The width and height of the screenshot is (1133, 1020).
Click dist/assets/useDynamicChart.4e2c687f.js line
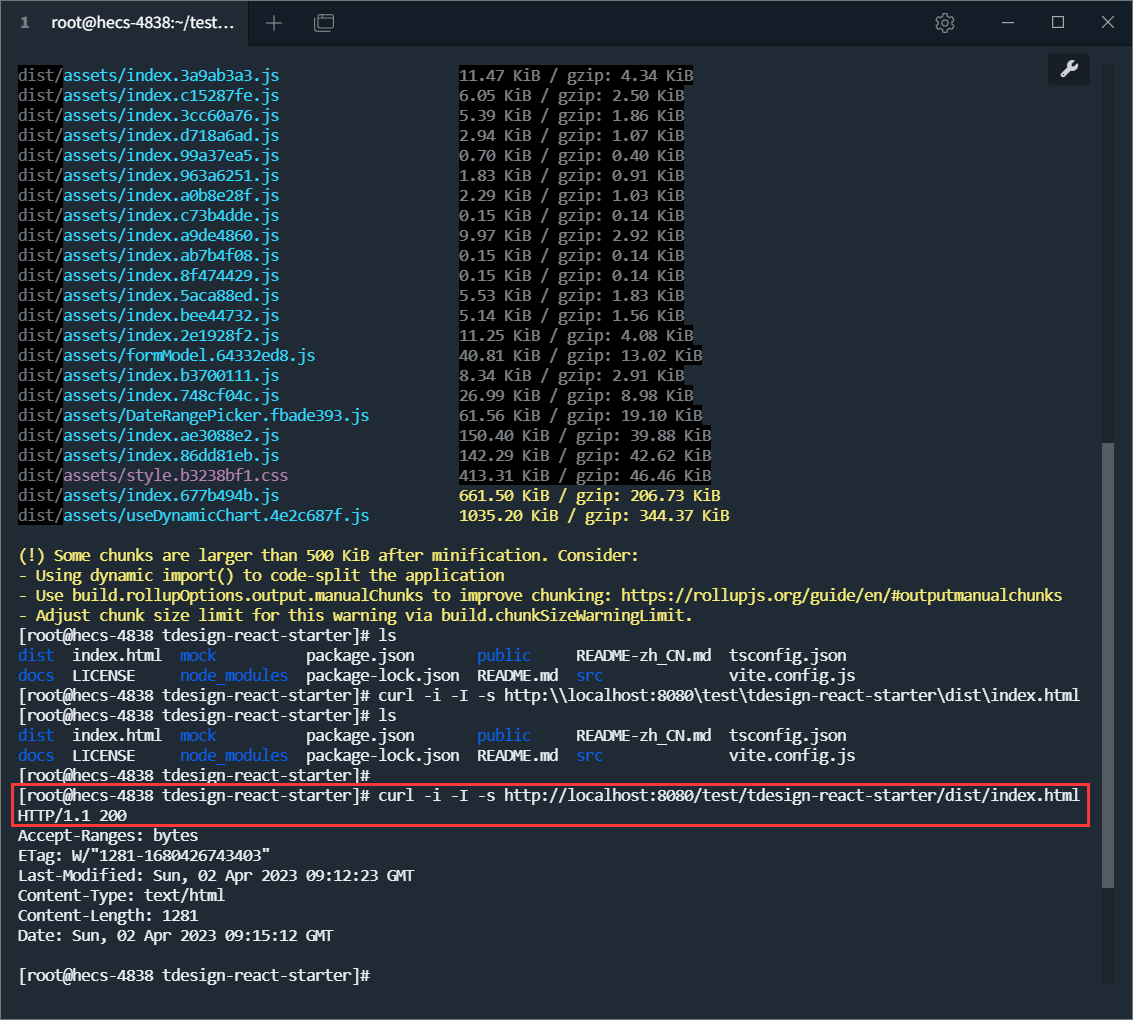[194, 515]
